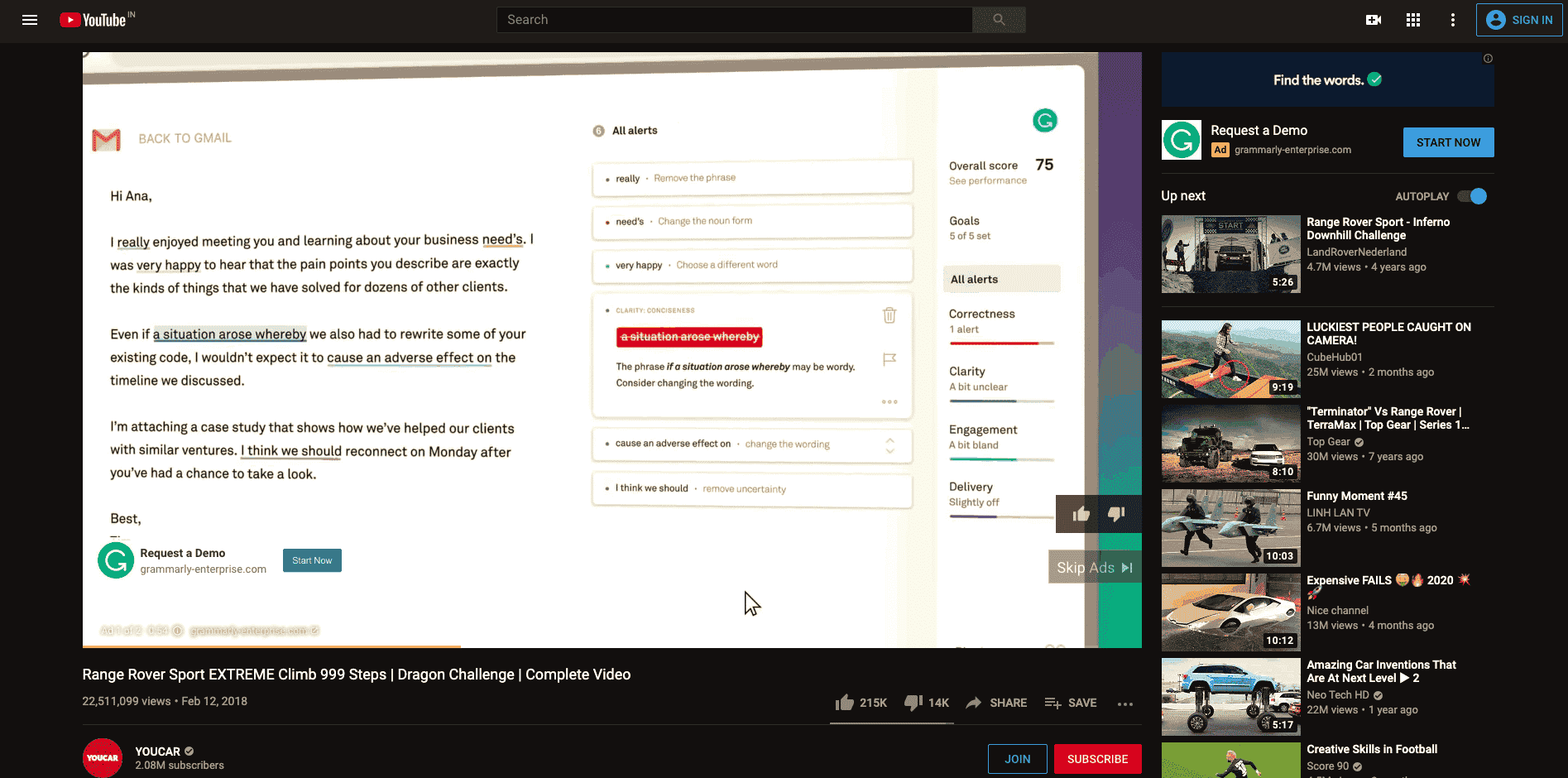This screenshot has height=778, width=1568.
Task: Expand more actions below the video
Action: pyautogui.click(x=1124, y=704)
